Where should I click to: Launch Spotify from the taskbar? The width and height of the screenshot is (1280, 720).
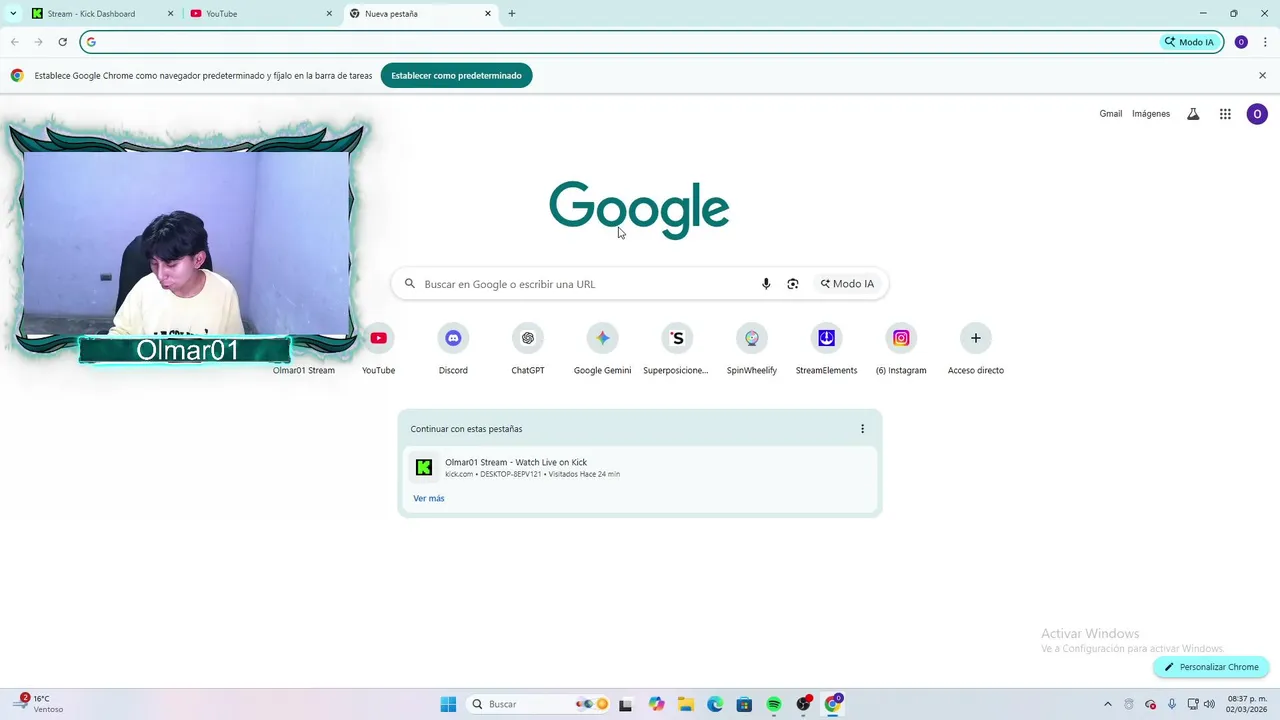click(x=774, y=704)
